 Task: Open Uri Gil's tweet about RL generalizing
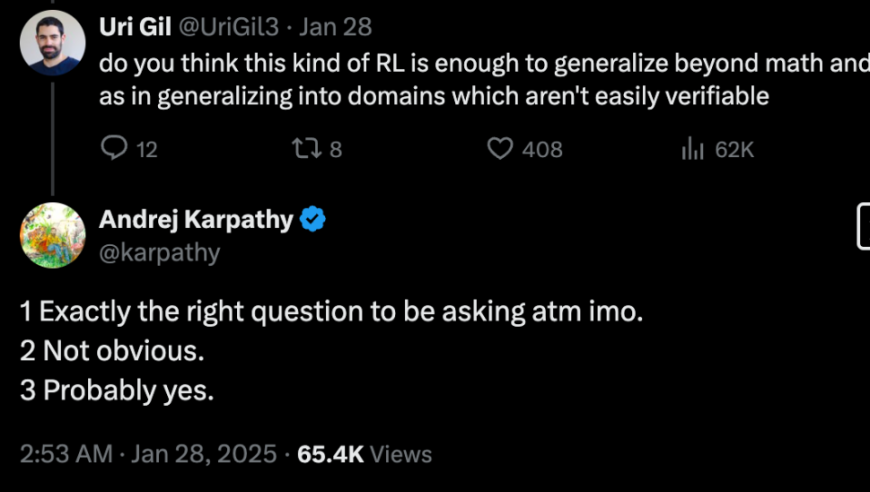tap(484, 80)
